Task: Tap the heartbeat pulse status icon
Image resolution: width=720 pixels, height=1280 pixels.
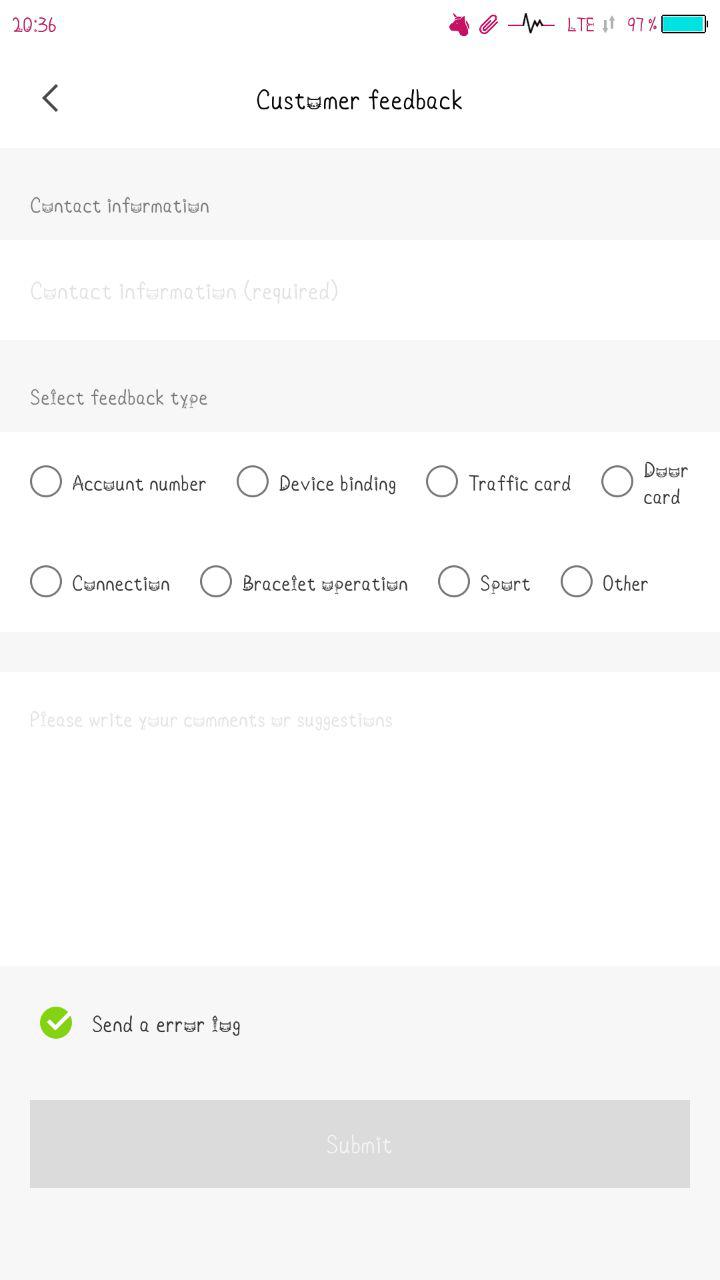Action: click(x=531, y=24)
